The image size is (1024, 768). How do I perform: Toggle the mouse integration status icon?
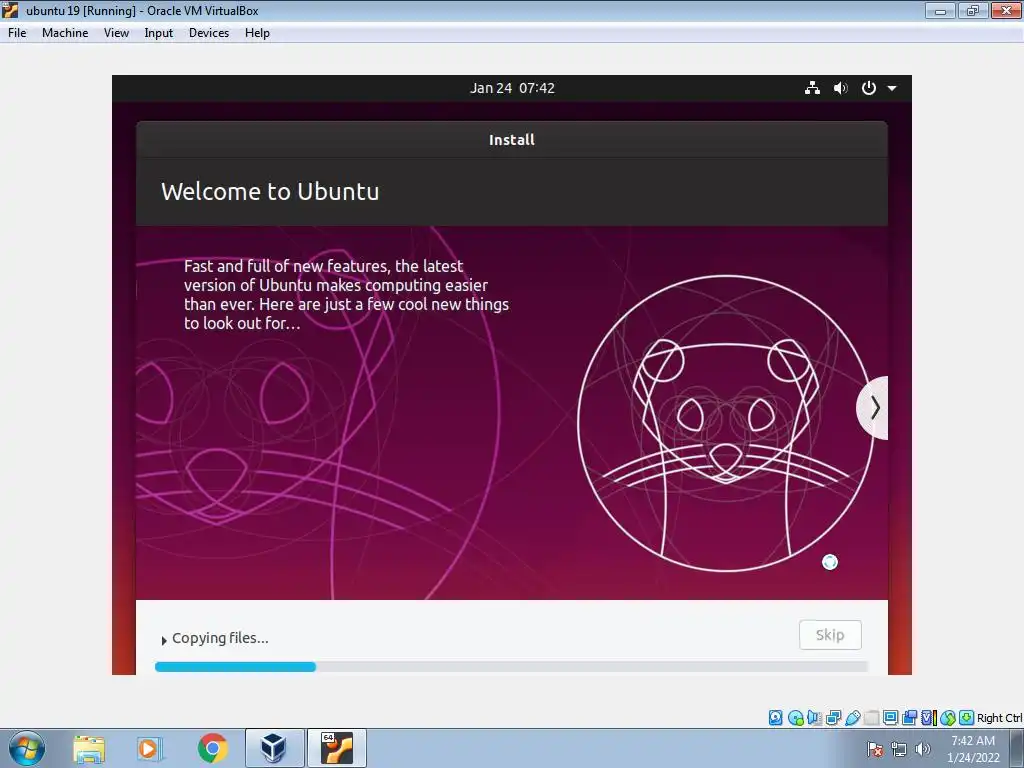click(x=948, y=718)
